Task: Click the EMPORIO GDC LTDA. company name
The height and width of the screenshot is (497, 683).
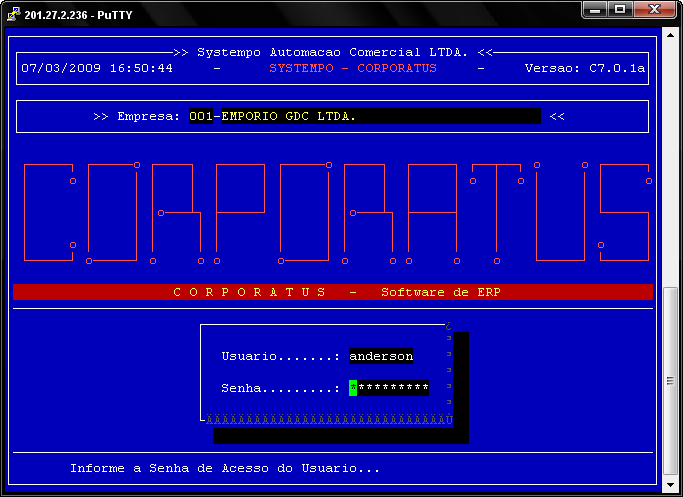Action: tap(289, 116)
